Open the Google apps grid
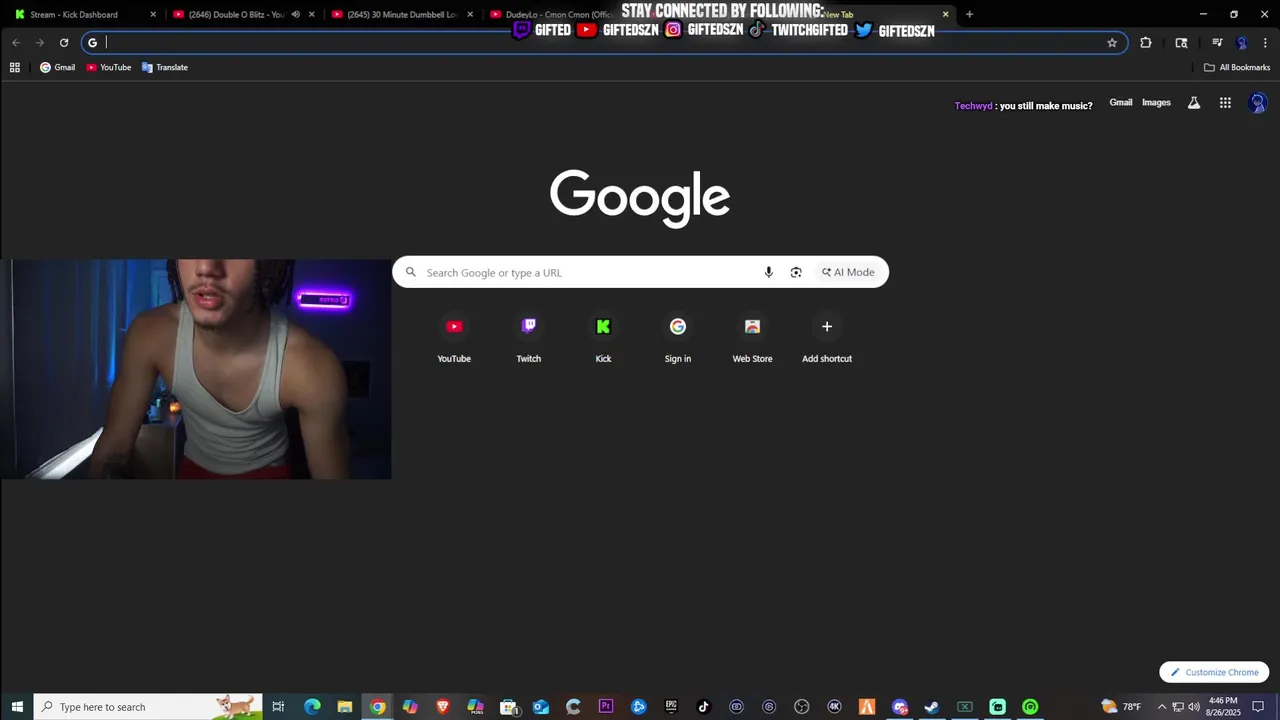Screen dimensions: 1280x720 [1225, 102]
